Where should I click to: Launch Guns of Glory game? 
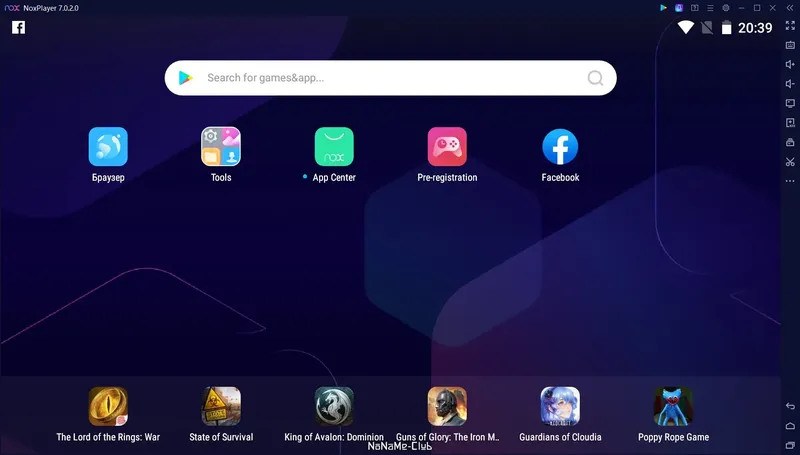pos(447,406)
